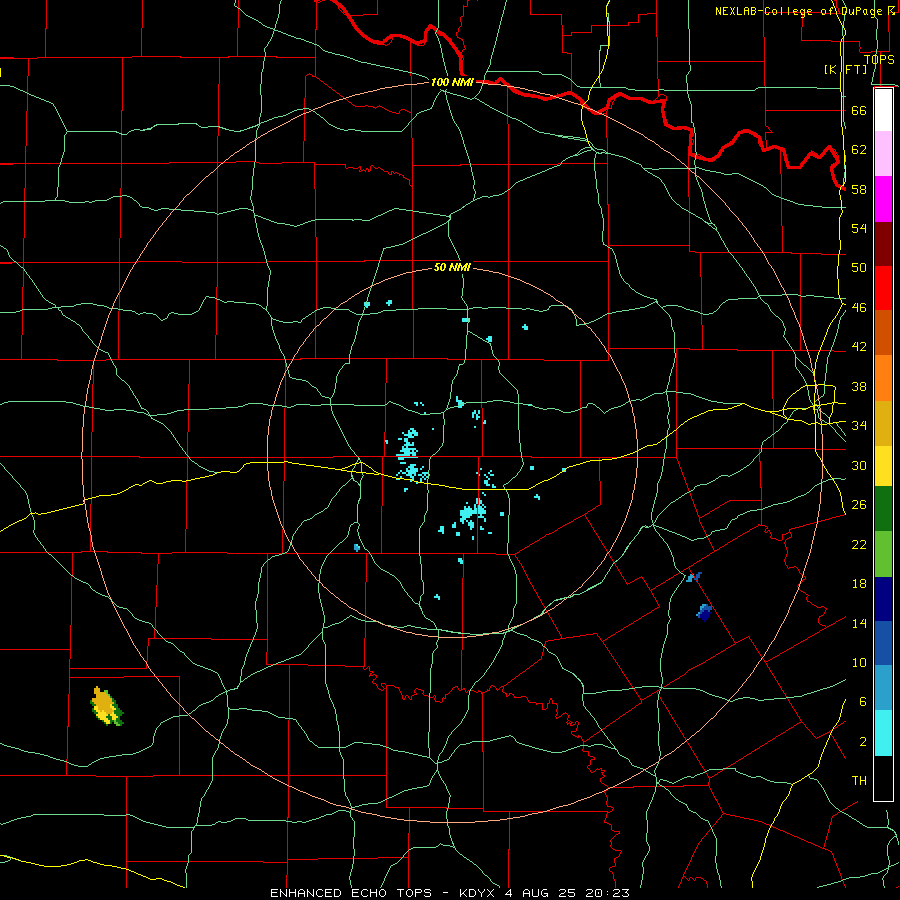The width and height of the screenshot is (900, 900).
Task: Click the "50 NMI" range ring label
Action: coord(452,267)
